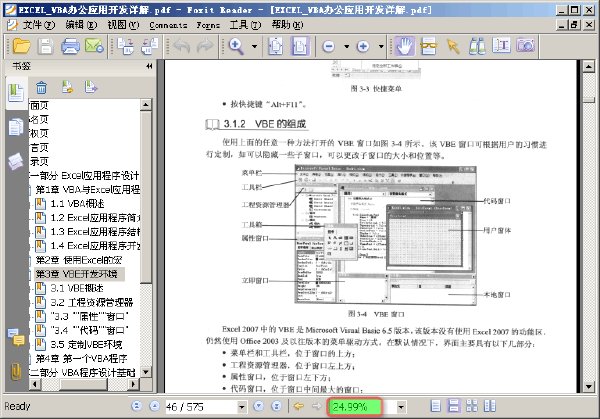Zoom out using the minus icon
This screenshot has width=600, height=419.
coord(328,46)
